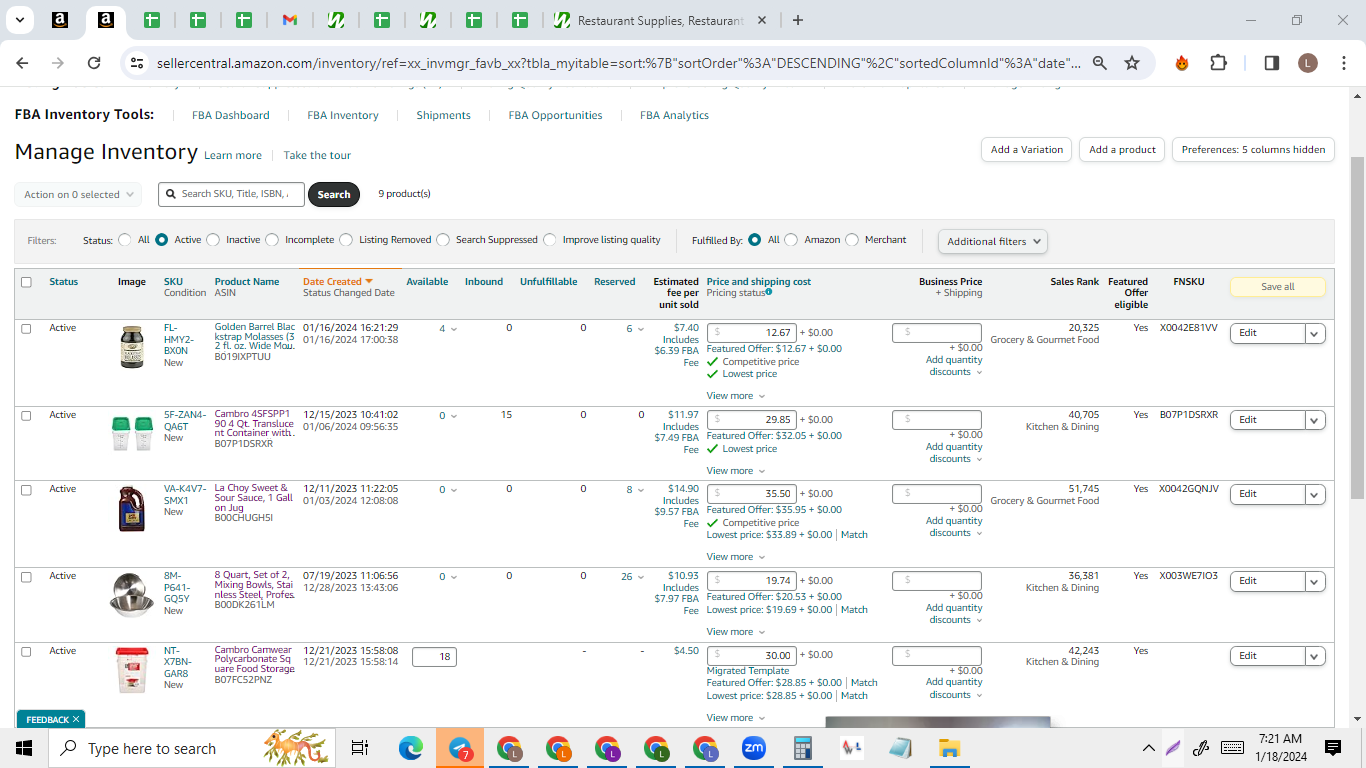Image resolution: width=1366 pixels, height=768 pixels.
Task: Open Calculator from the taskbar
Action: tap(802, 748)
